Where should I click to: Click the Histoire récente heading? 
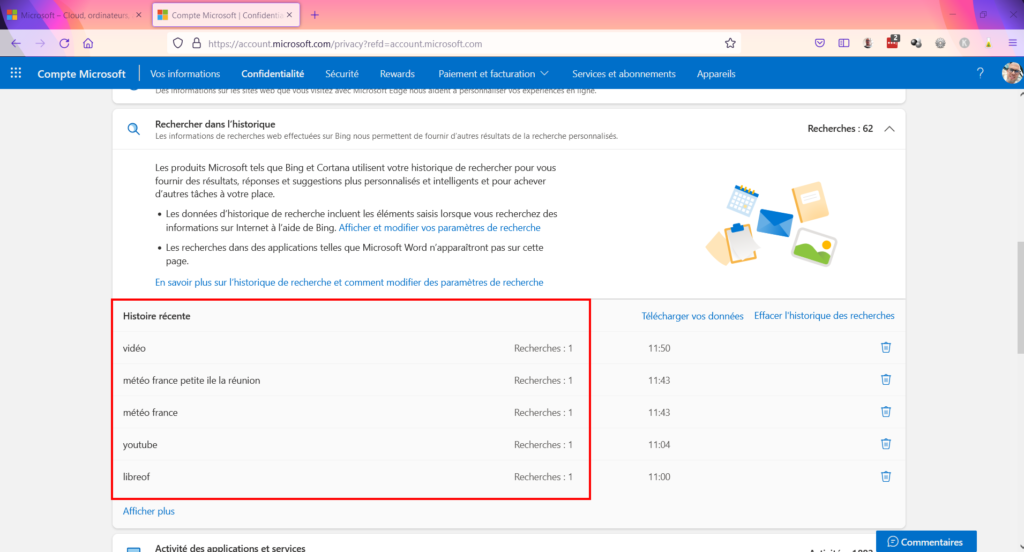pos(157,316)
